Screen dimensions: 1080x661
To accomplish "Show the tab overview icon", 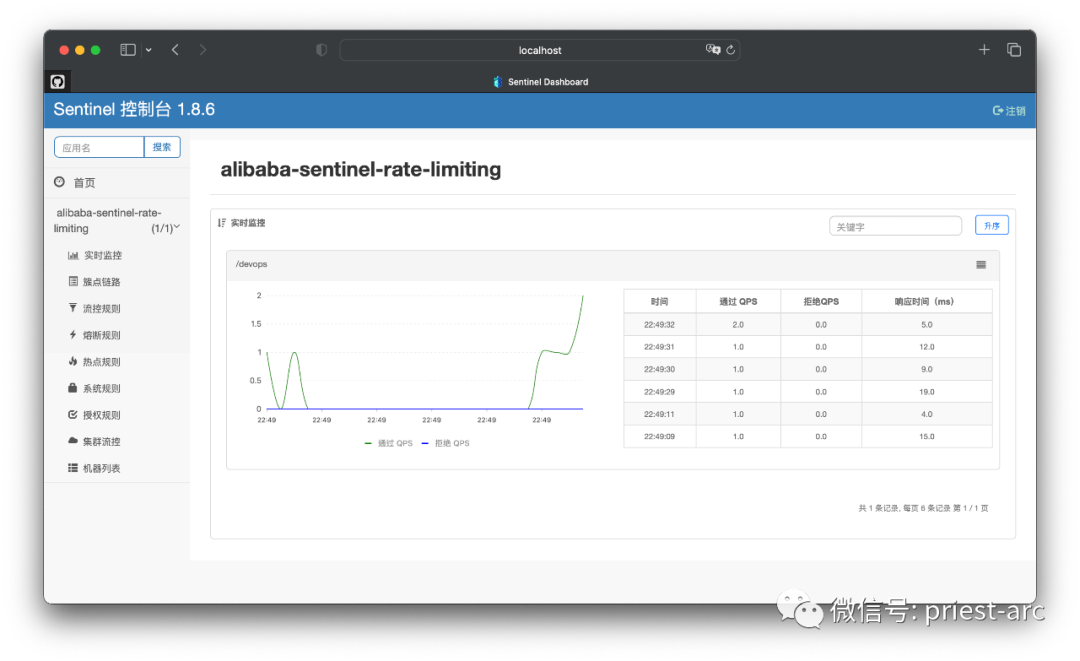I will coord(1014,50).
